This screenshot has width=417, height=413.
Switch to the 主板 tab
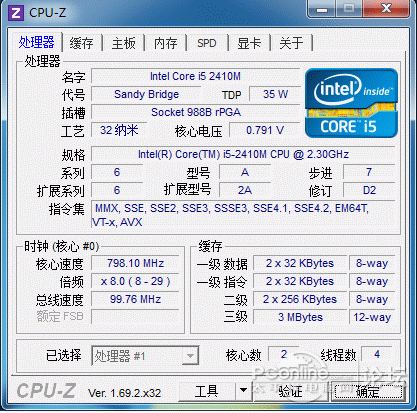(x=124, y=43)
